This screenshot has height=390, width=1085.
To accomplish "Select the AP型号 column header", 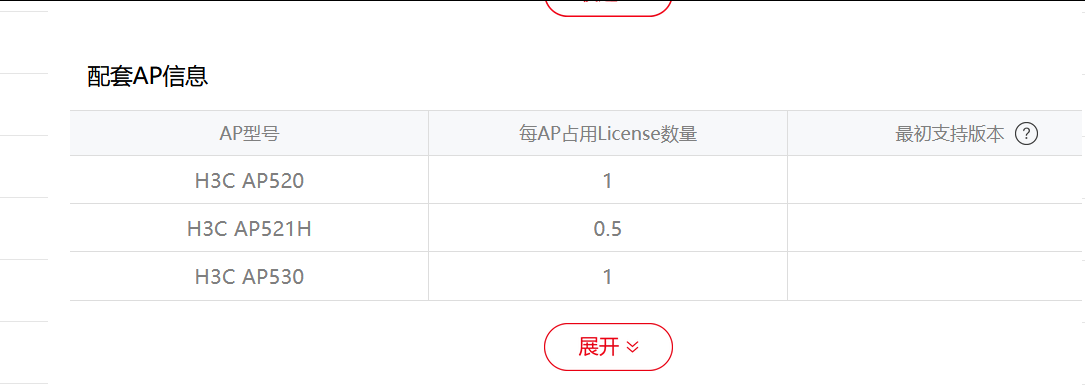I will [x=249, y=133].
